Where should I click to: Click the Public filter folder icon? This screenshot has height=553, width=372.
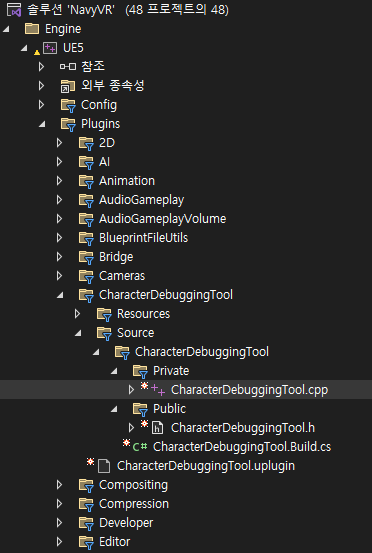(x=140, y=410)
